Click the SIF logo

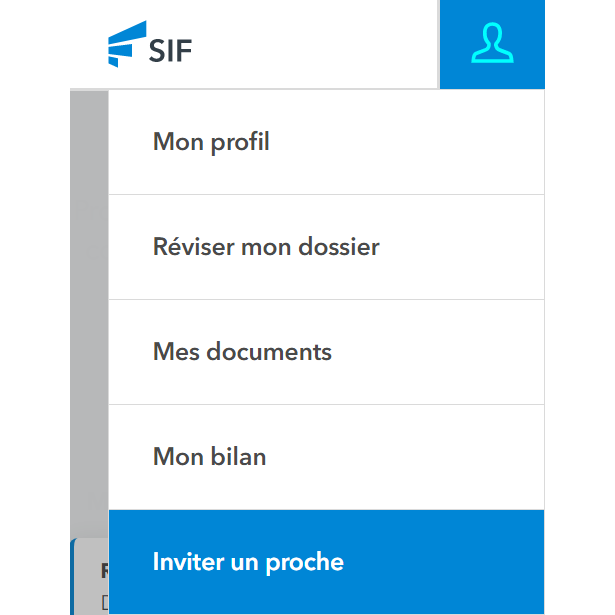(150, 45)
